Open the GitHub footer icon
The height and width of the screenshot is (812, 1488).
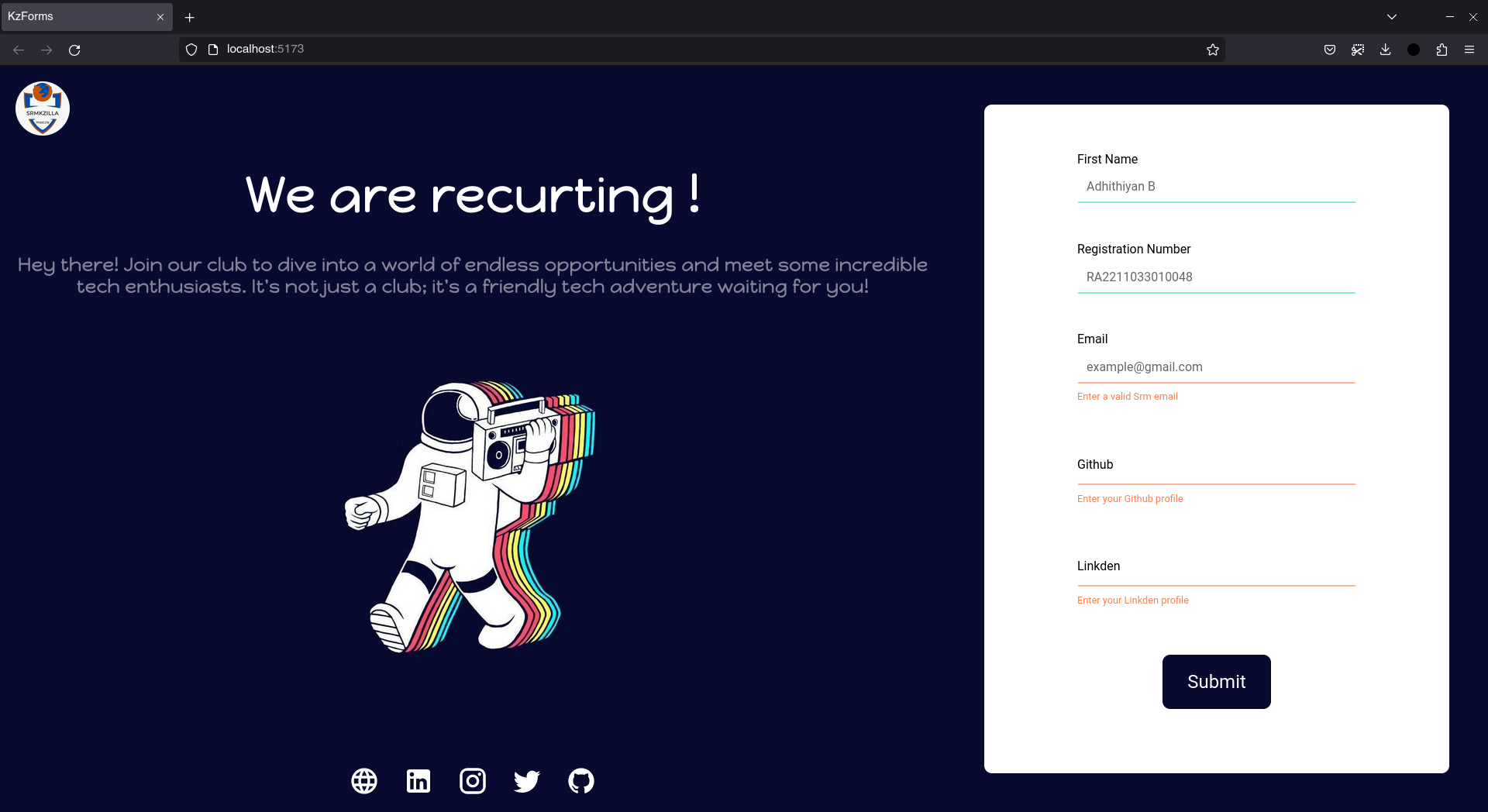pyautogui.click(x=581, y=781)
